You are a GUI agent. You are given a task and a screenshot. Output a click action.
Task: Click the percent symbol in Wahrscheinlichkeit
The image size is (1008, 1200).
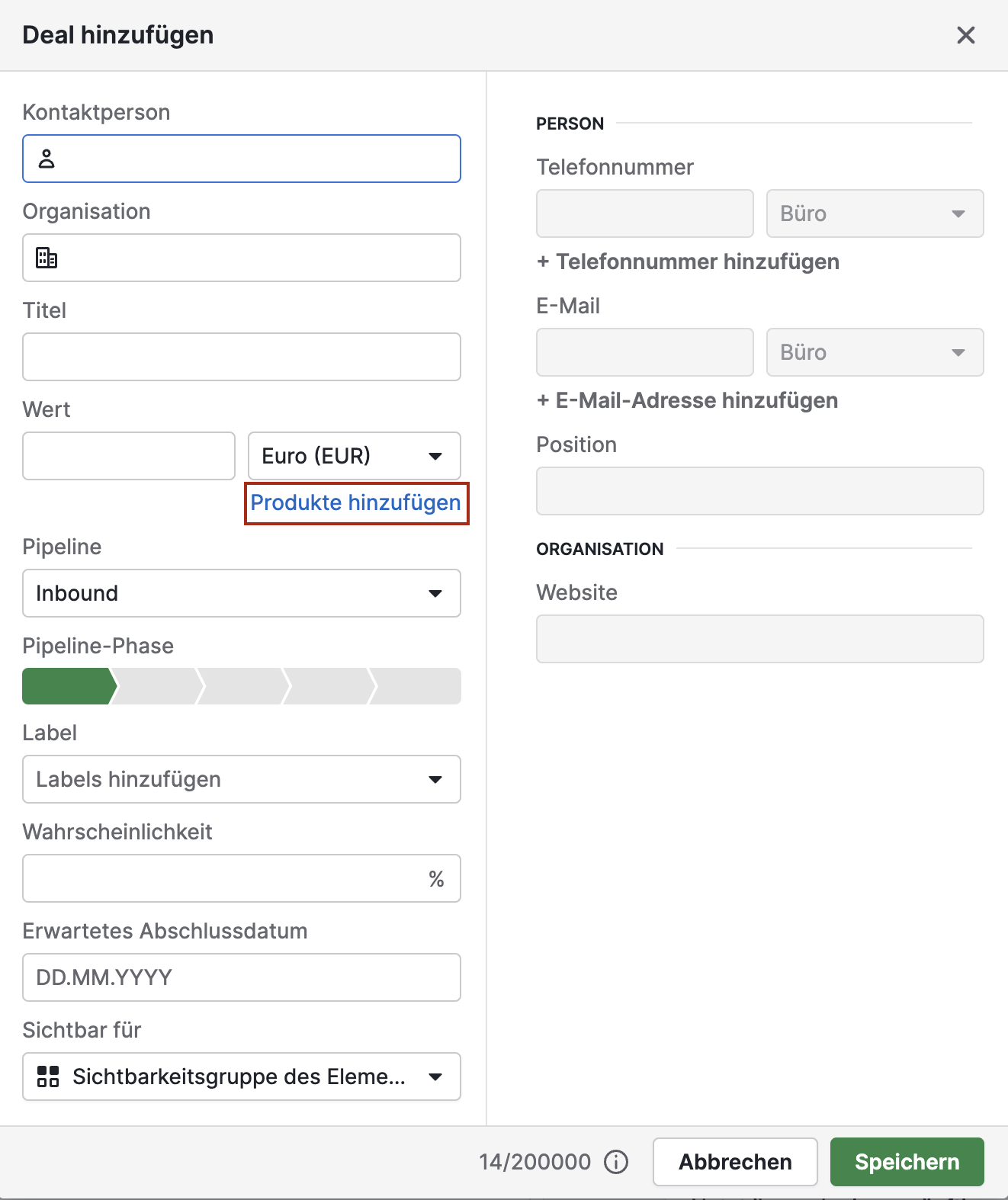point(436,879)
